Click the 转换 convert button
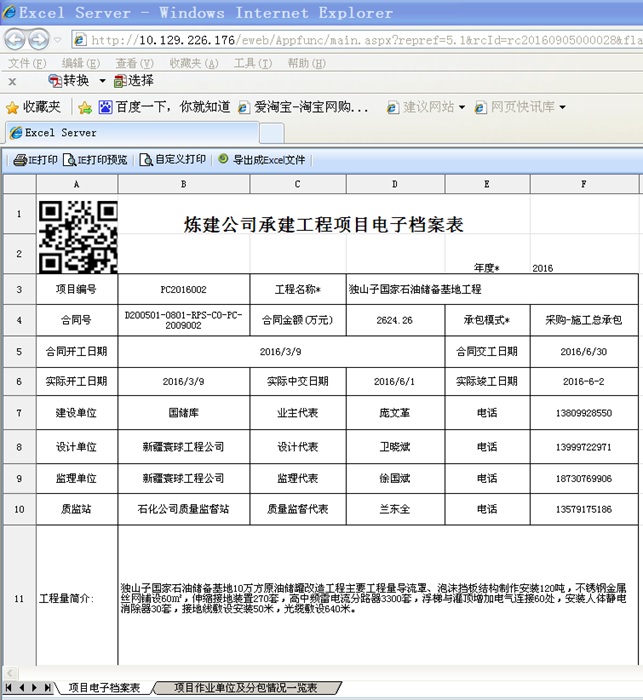 pos(69,81)
